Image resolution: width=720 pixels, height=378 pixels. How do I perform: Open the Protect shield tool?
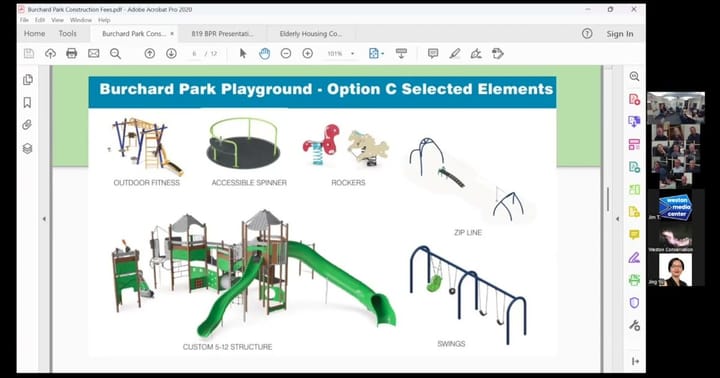(x=634, y=303)
